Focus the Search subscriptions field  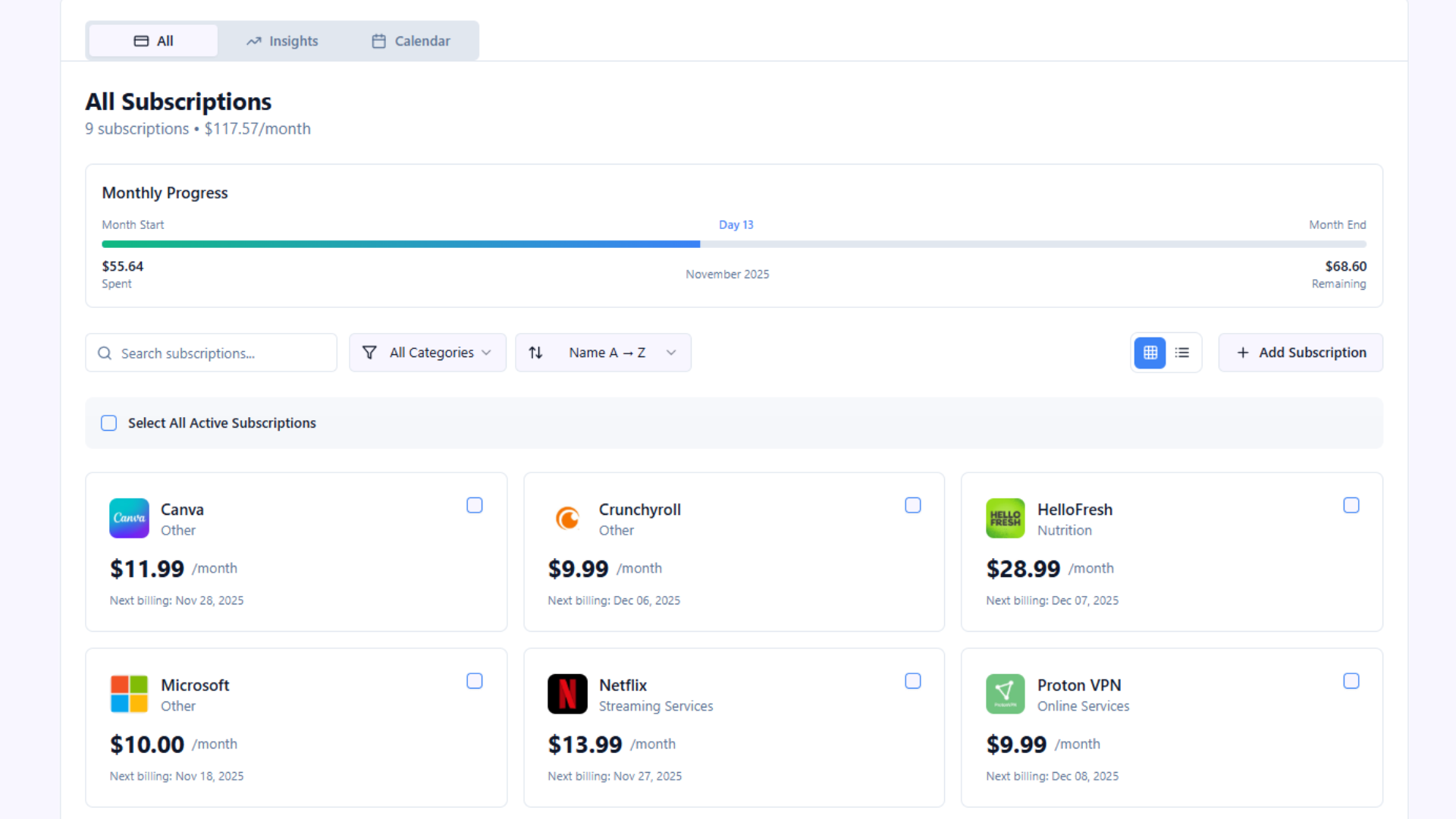click(220, 353)
